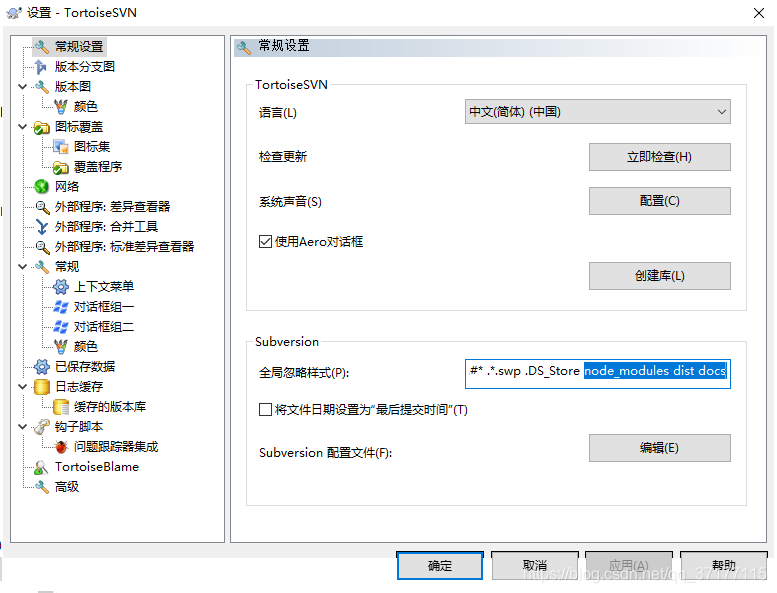The width and height of the screenshot is (777, 593).
Task: Click the 创建库(L) button
Action: point(660,276)
